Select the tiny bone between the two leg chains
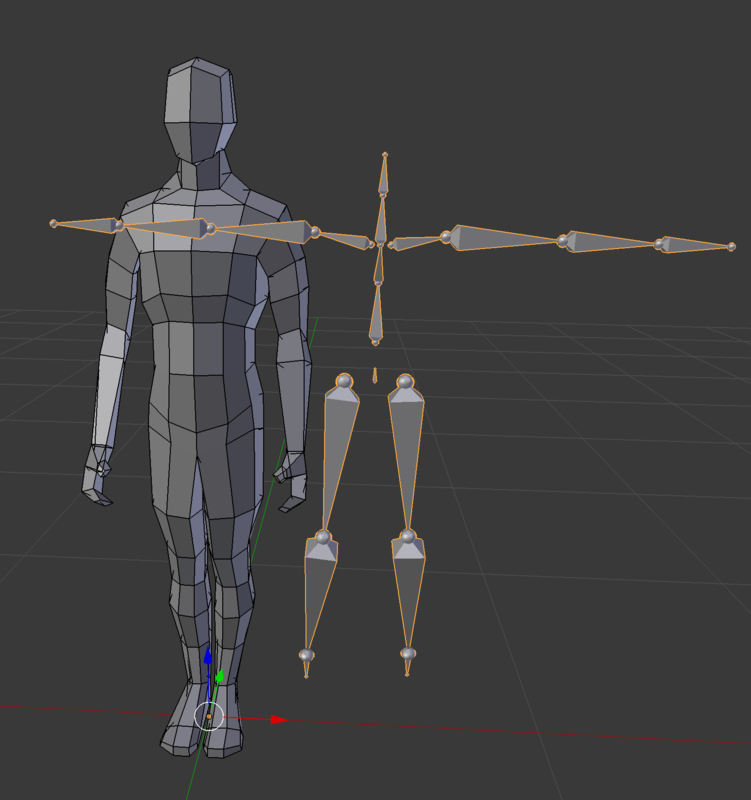Screen dimensions: 751x800 click(x=375, y=375)
